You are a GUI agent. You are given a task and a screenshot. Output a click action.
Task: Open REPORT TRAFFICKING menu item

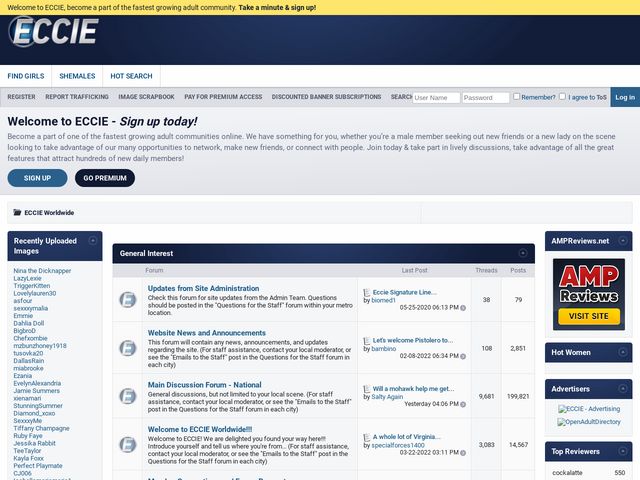click(77, 97)
